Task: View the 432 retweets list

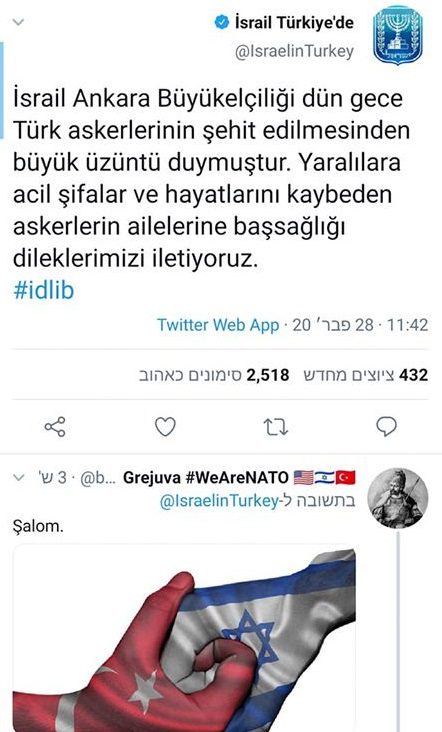Action: (x=365, y=375)
